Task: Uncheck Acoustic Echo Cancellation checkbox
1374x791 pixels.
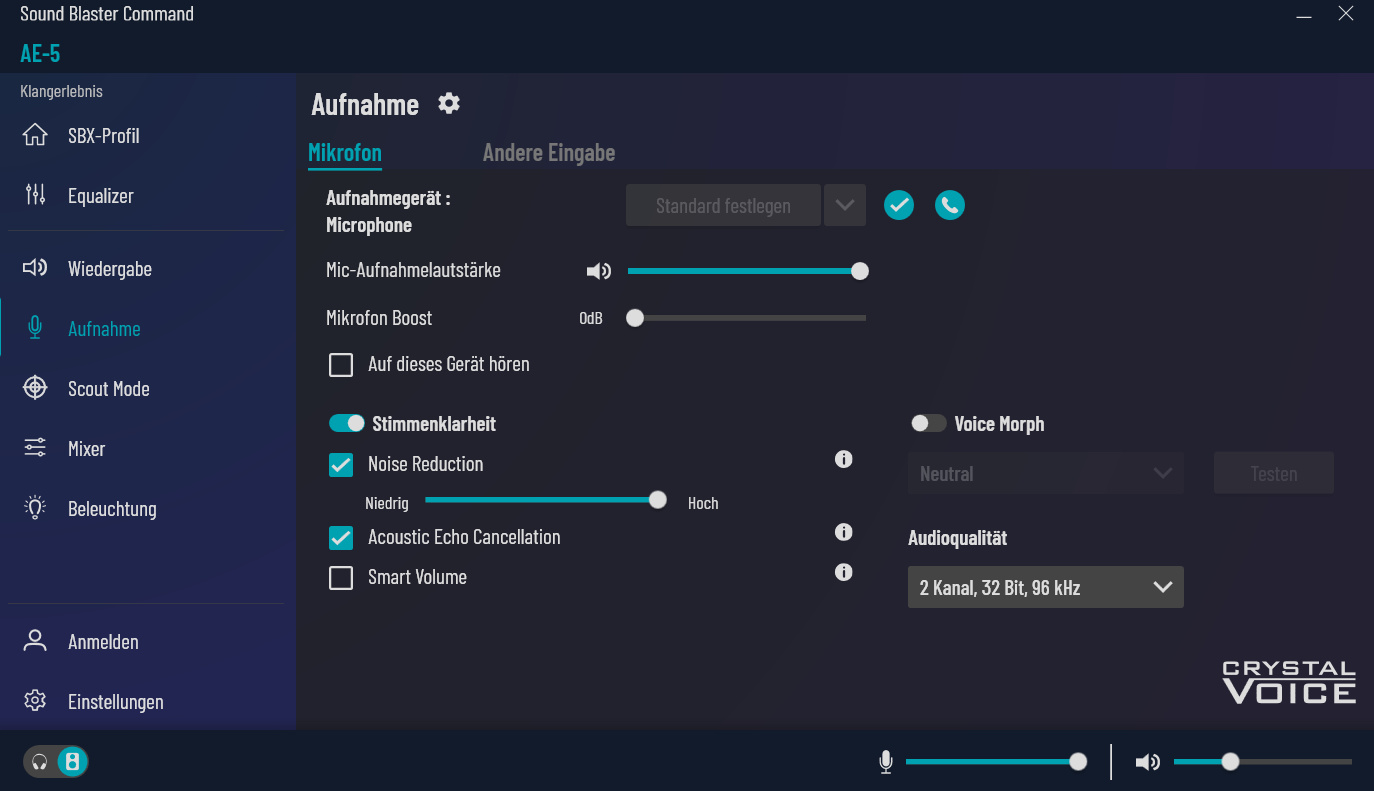Action: 341,538
